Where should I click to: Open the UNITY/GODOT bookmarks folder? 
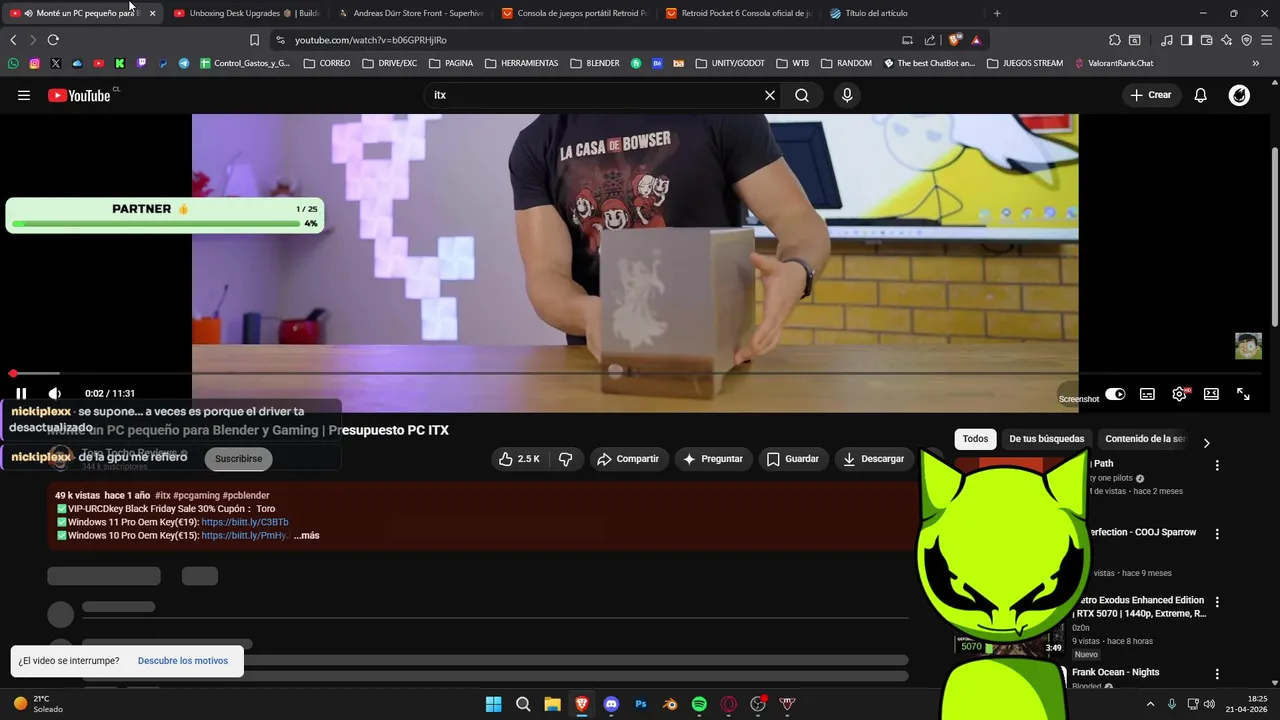coord(730,63)
